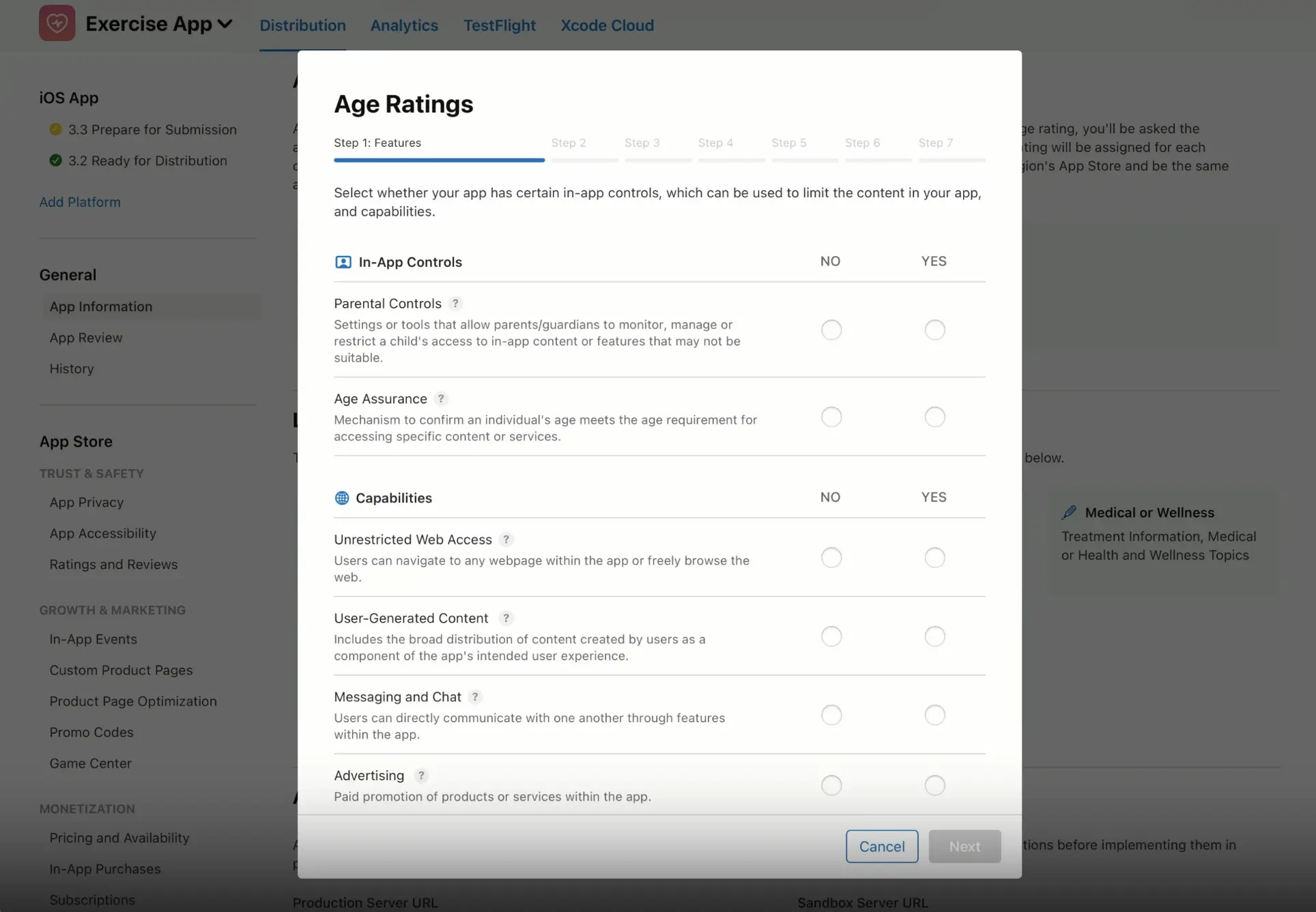Select YES for User-Generated Content
The width and height of the screenshot is (1316, 912).
coord(934,636)
